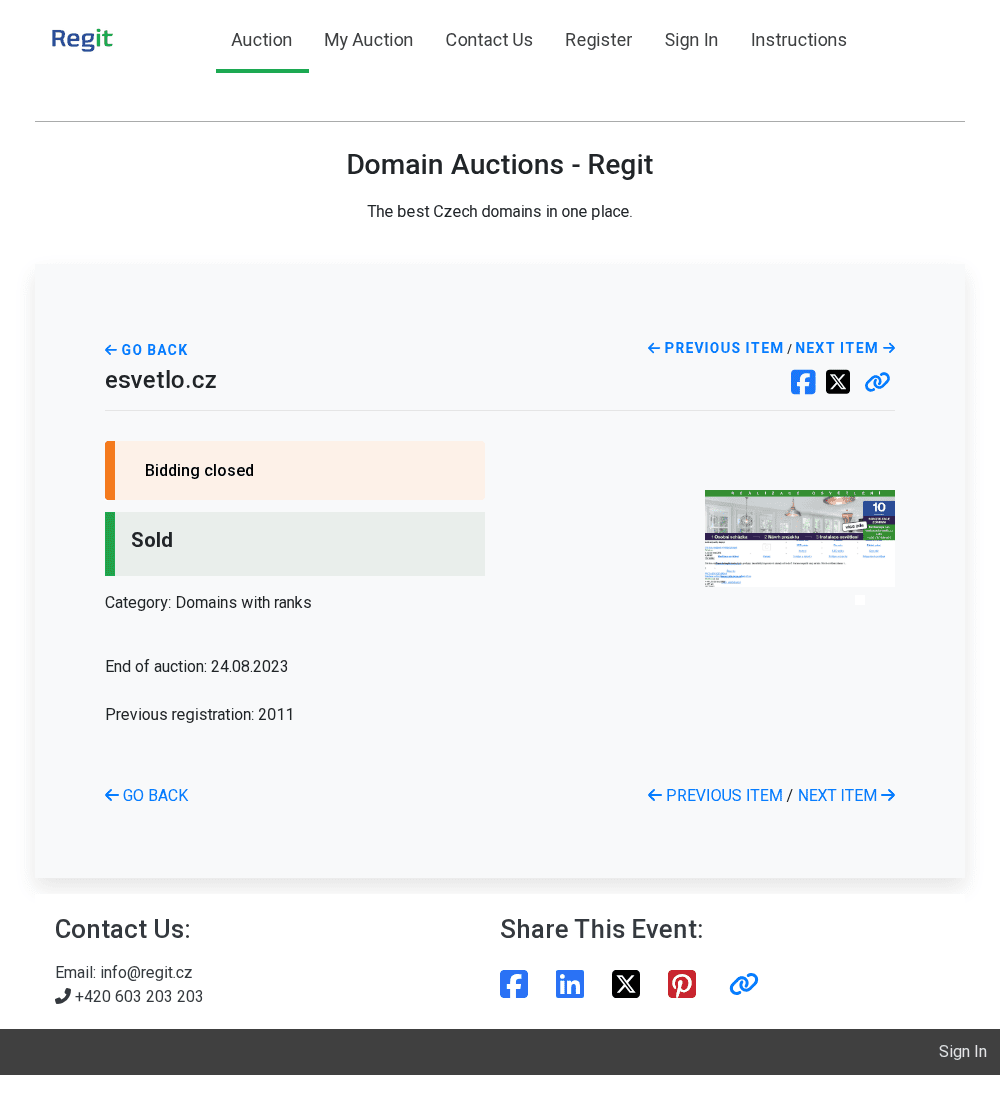Click the bottom PREVIOUS ITEM link
Viewport: 1000px width, 1115px height.
715,796
